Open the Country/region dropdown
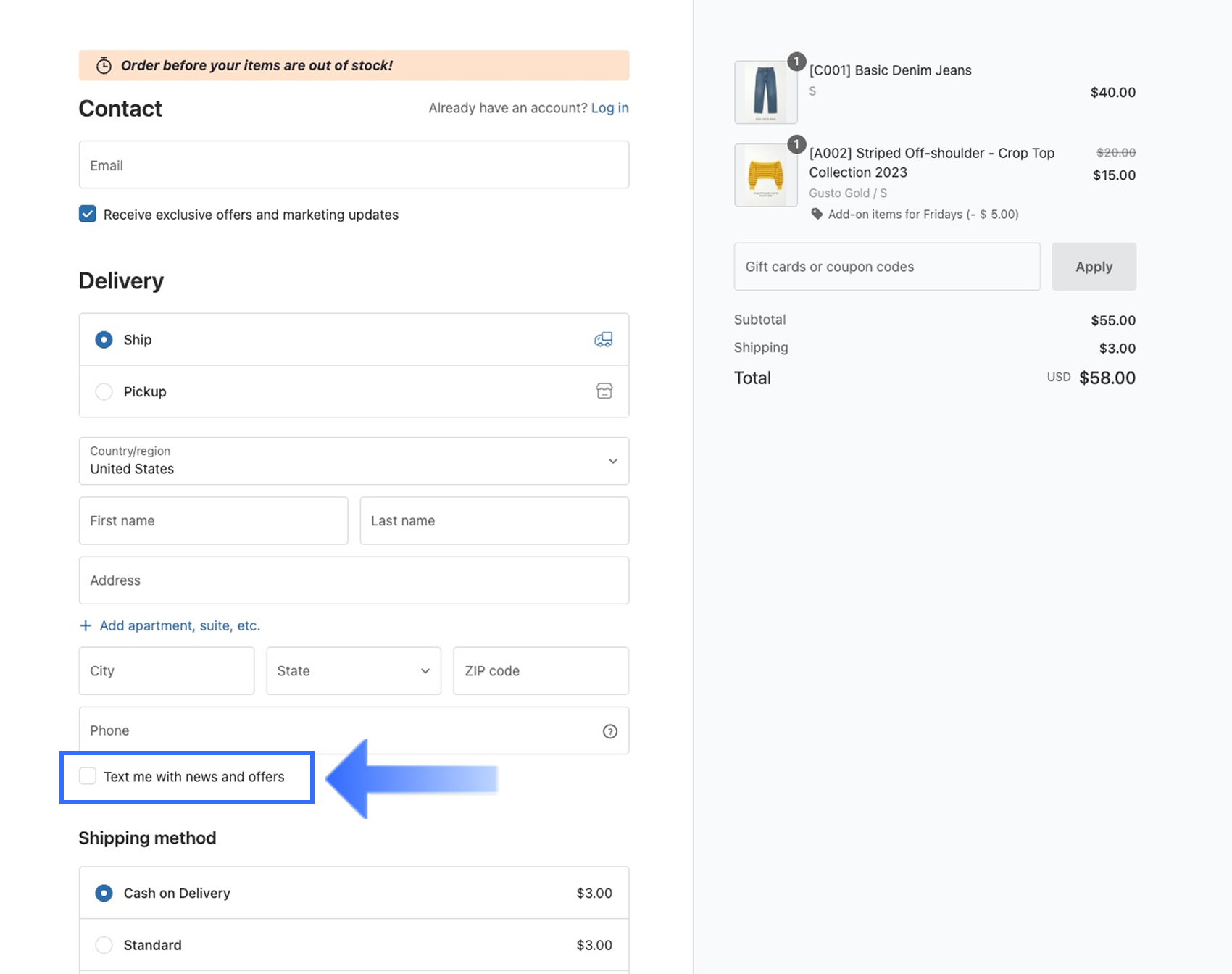The image size is (1232, 974). click(x=354, y=461)
